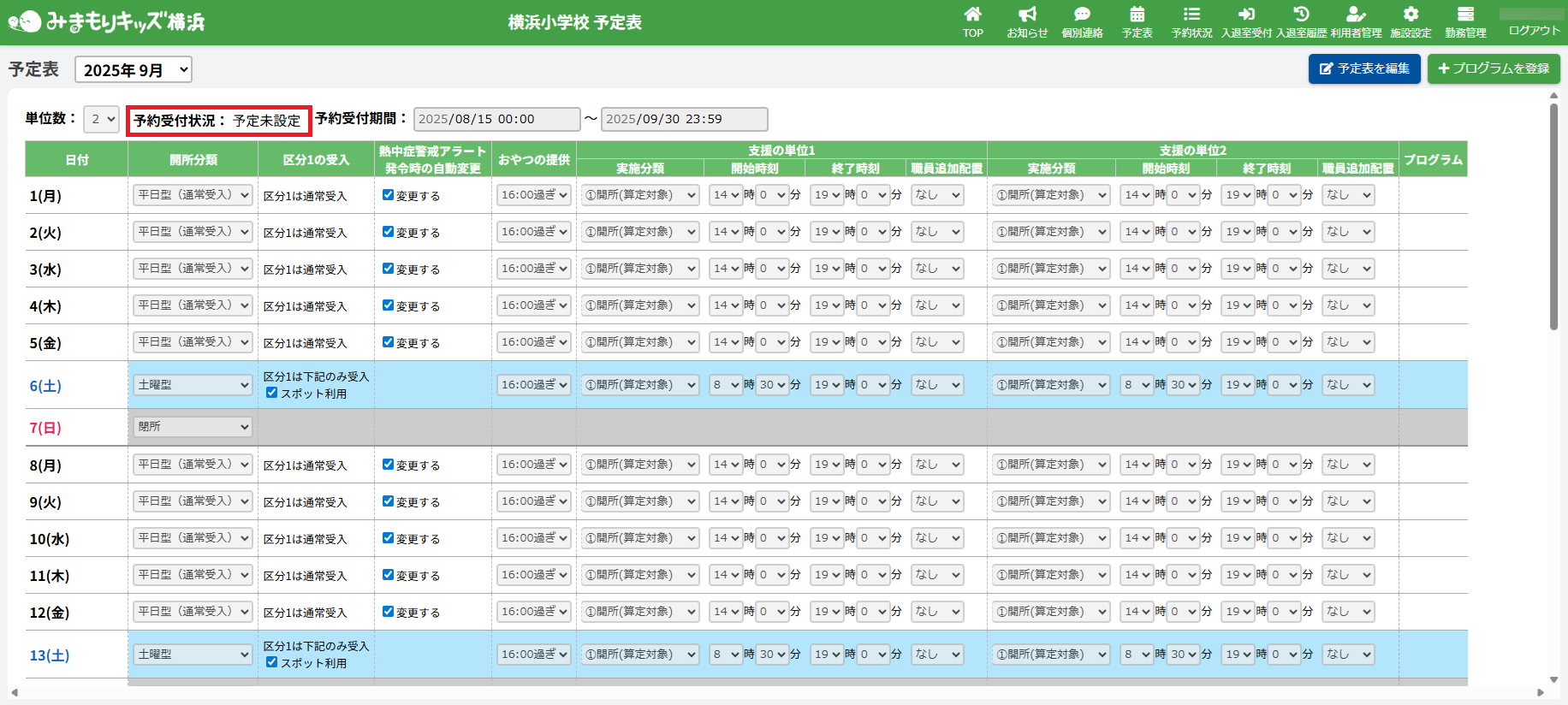This screenshot has width=1568, height=705.
Task: Open 利用者管理 user edit icon
Action: (1356, 15)
